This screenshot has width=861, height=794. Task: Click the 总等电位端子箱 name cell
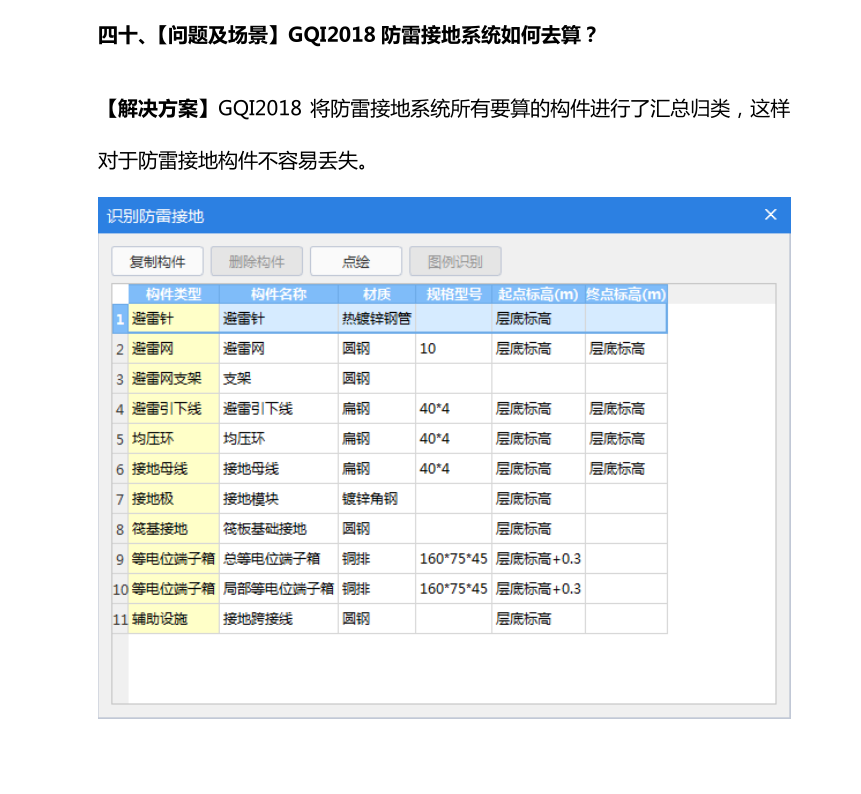tap(278, 559)
